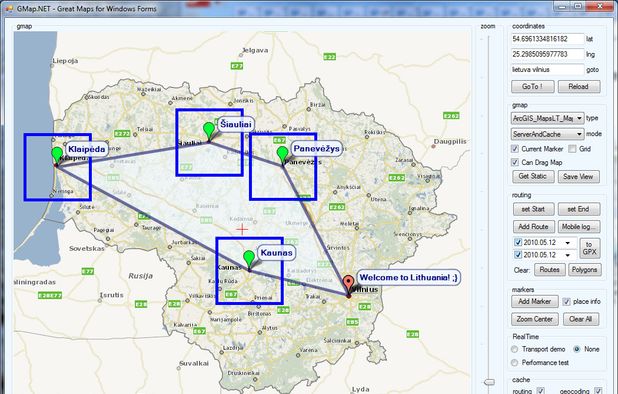Click the E272 road sign on map
Viewport: 618px width, 394px height.
coord(122,134)
